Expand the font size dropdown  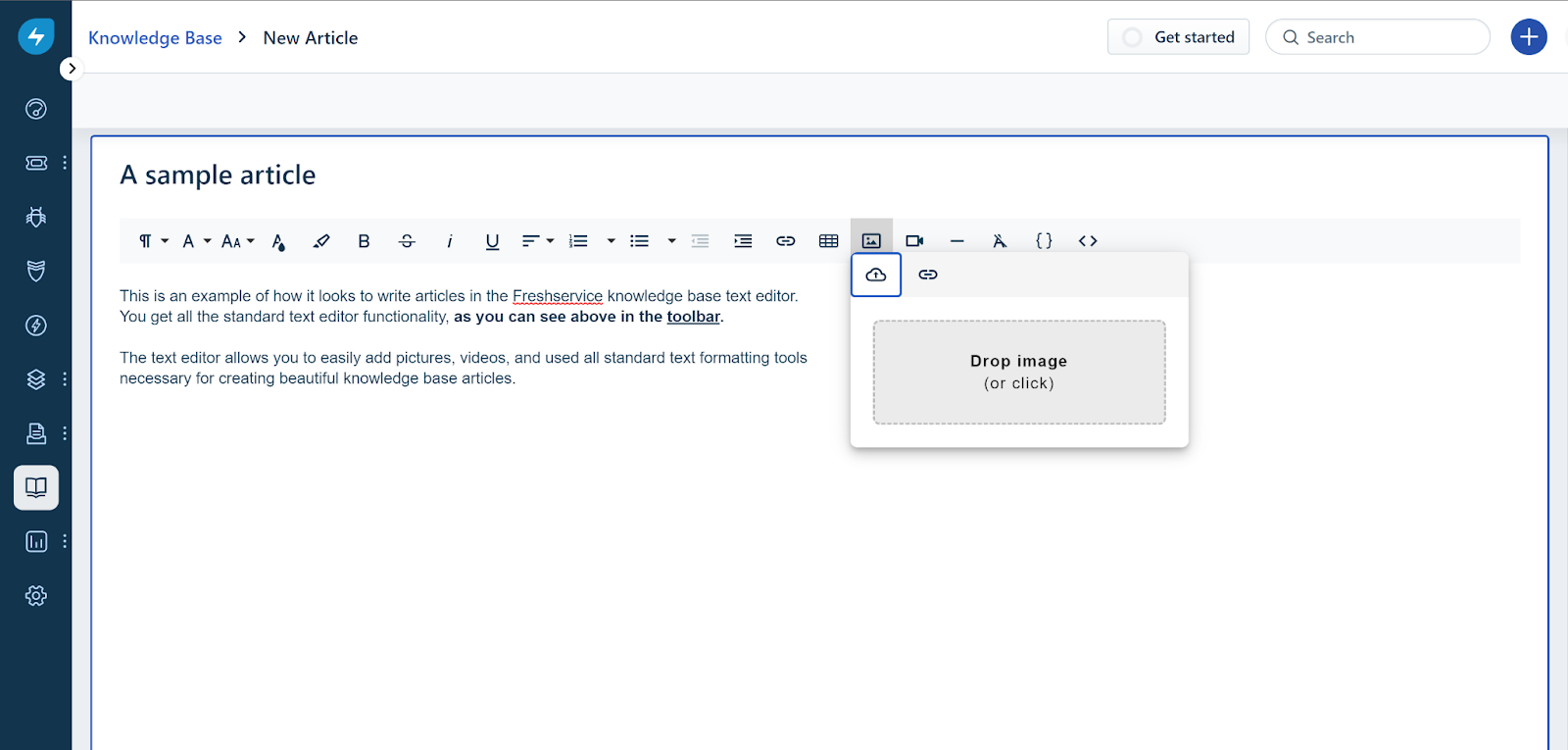[x=237, y=241]
